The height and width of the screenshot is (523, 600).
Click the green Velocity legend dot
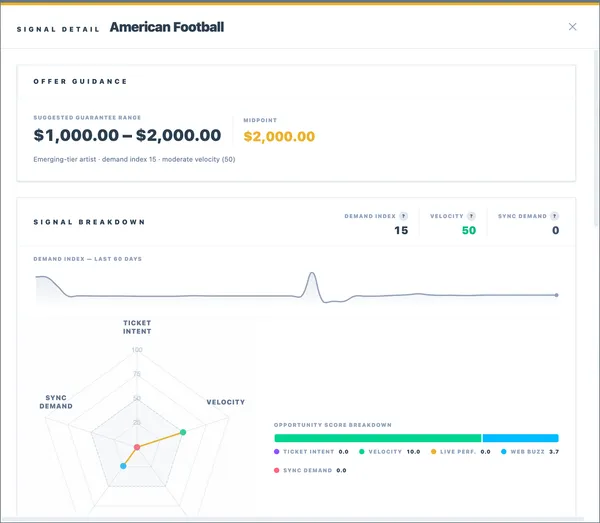tap(362, 451)
